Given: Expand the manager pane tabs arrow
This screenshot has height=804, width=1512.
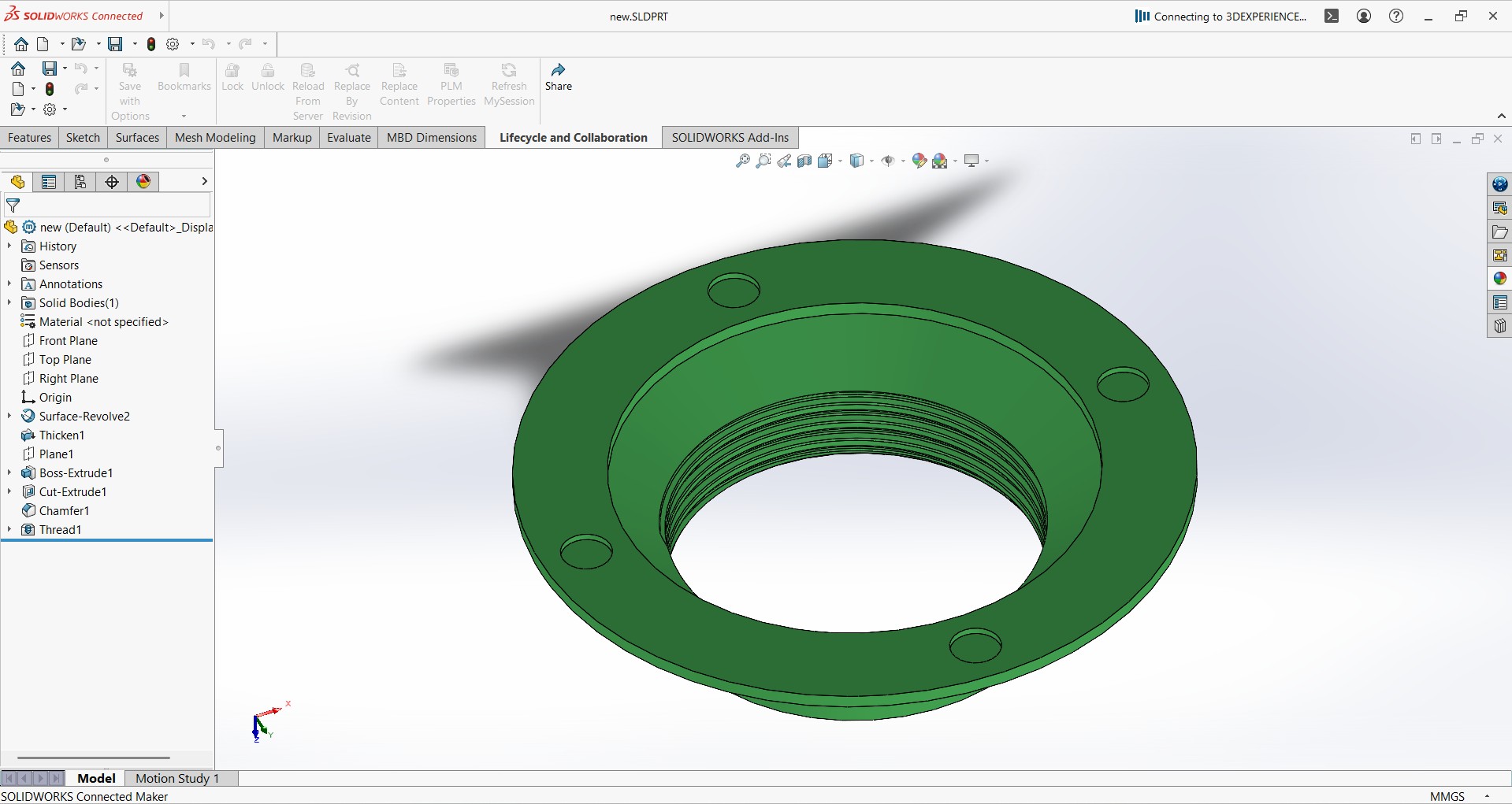Looking at the screenshot, I should [x=204, y=181].
